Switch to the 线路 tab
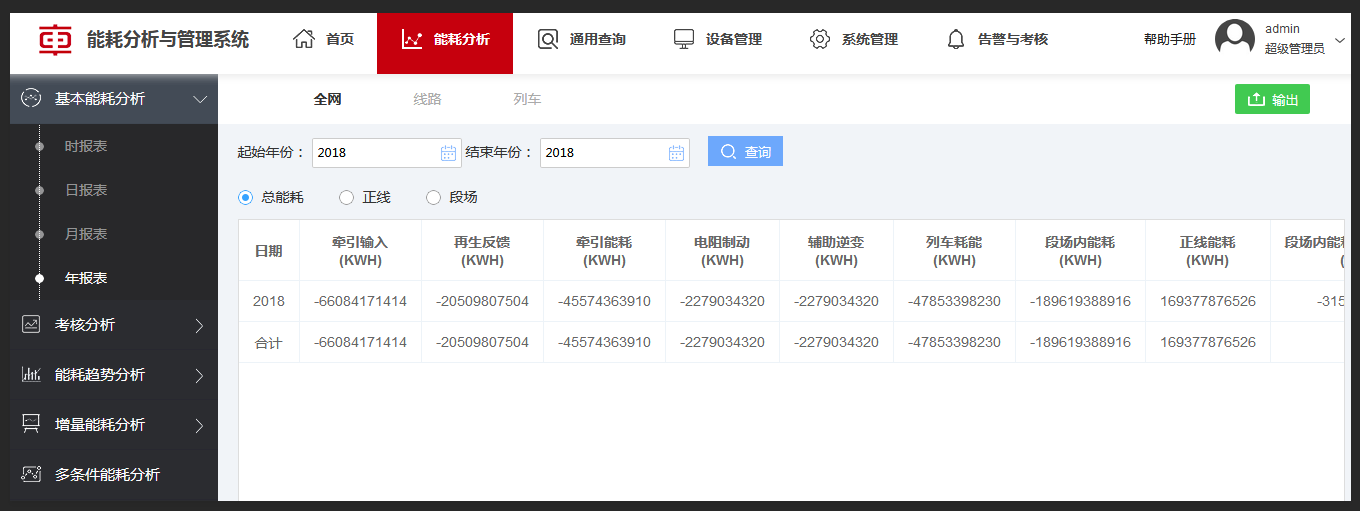Image resolution: width=1360 pixels, height=511 pixels. [427, 99]
